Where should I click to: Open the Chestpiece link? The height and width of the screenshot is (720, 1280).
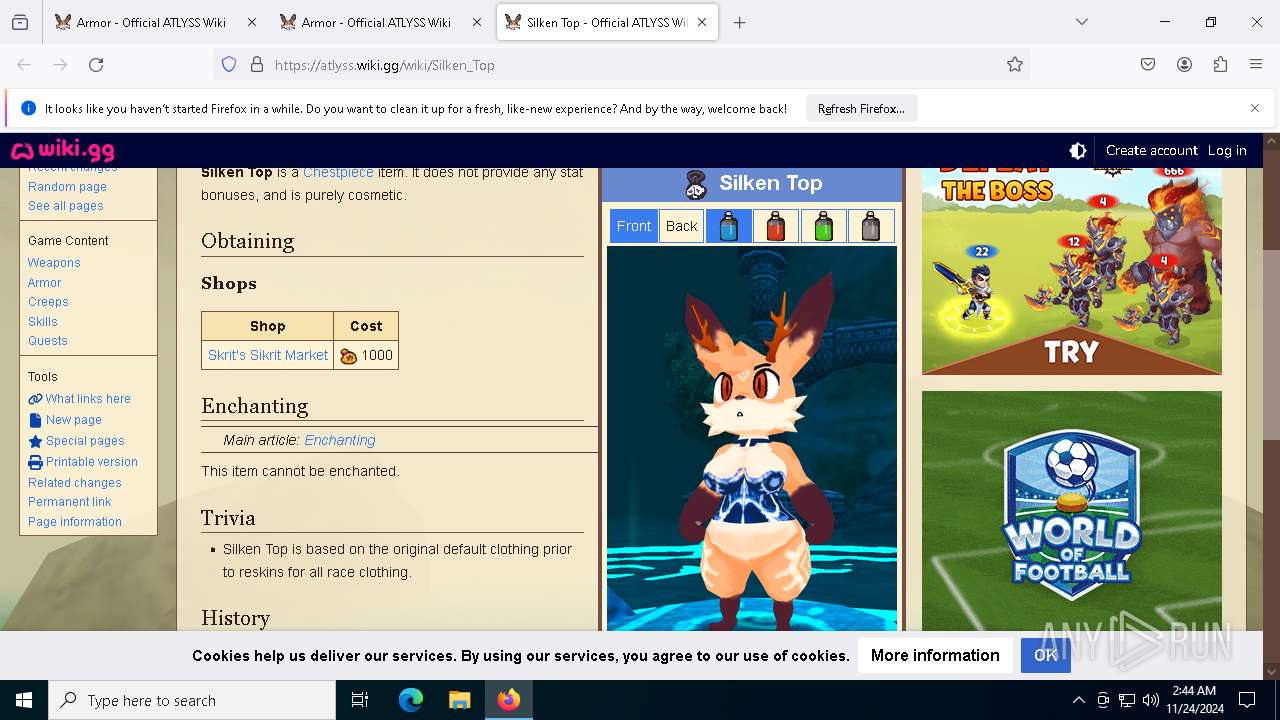[338, 172]
